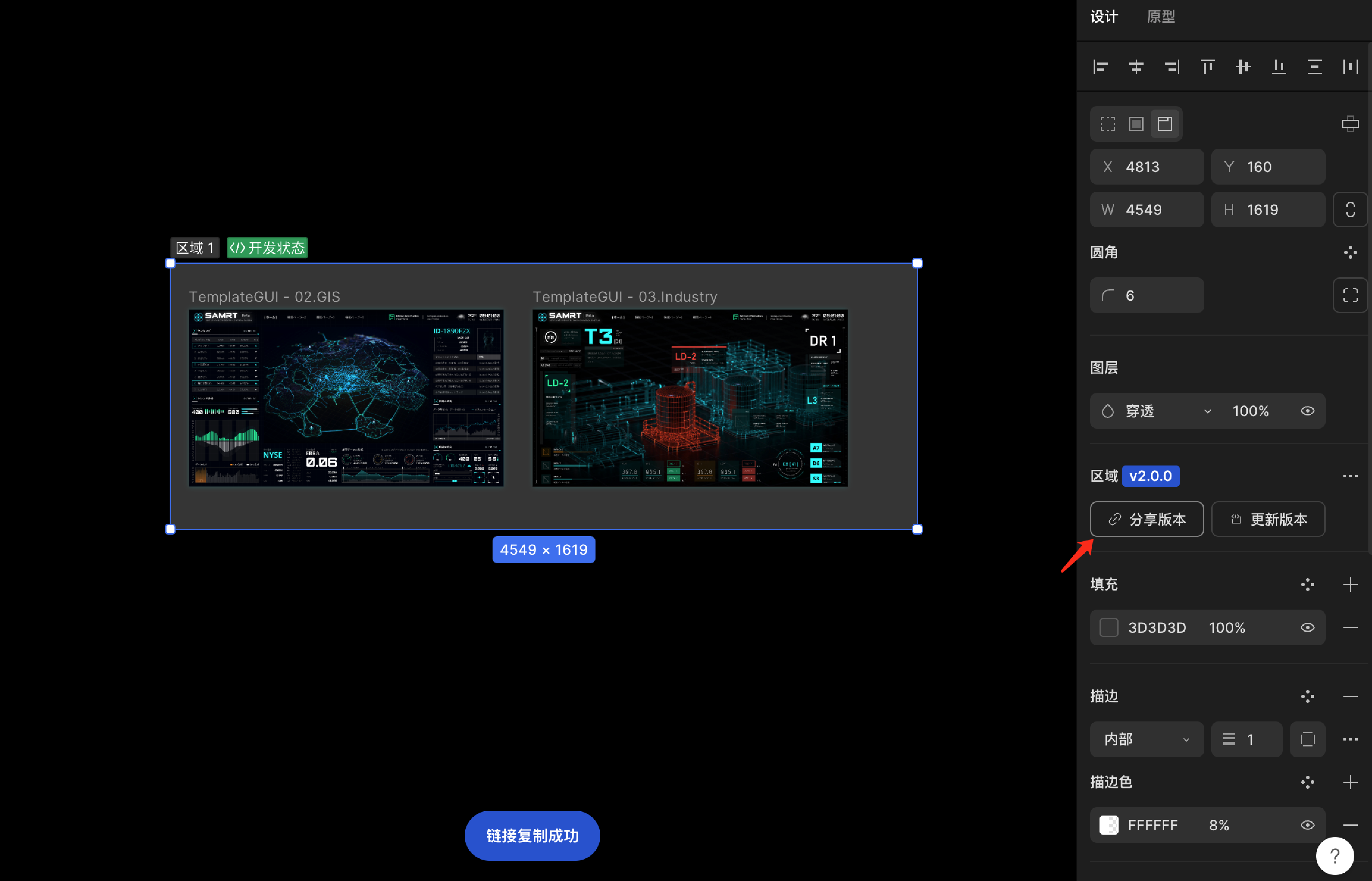This screenshot has width=1372, height=881.
Task: Toggle FFFFFF stroke color visibility eye
Action: [x=1307, y=825]
